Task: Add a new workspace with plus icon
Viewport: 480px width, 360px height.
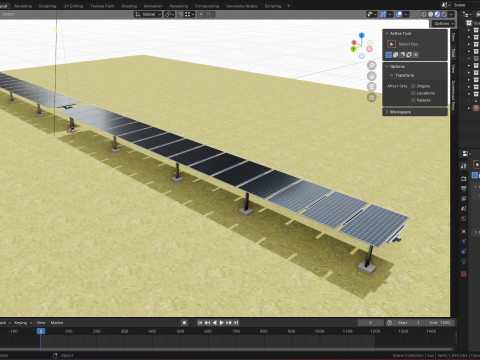Action: pyautogui.click(x=288, y=6)
